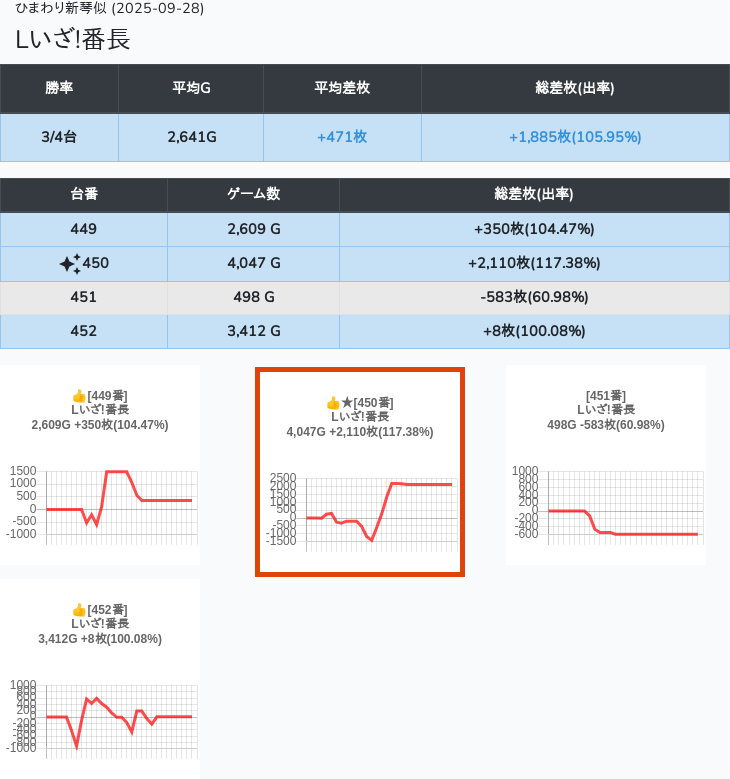Click the thumbs-up icon on the 450番 graph
This screenshot has height=779, width=730.
(x=333, y=403)
